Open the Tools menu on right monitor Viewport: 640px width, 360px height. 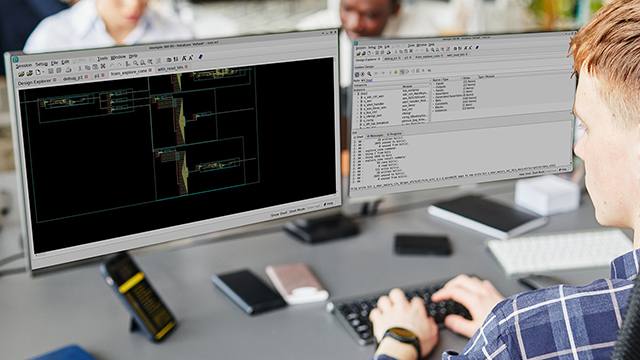pos(411,46)
